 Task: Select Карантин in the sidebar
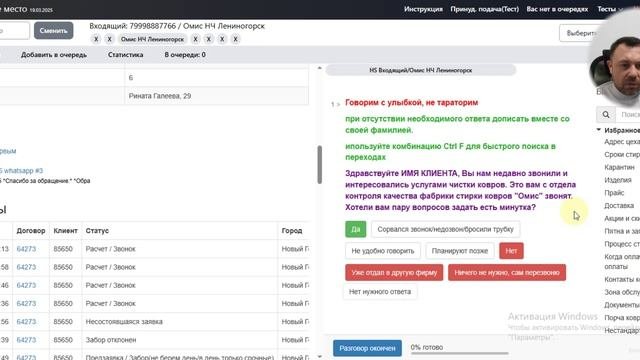point(619,167)
